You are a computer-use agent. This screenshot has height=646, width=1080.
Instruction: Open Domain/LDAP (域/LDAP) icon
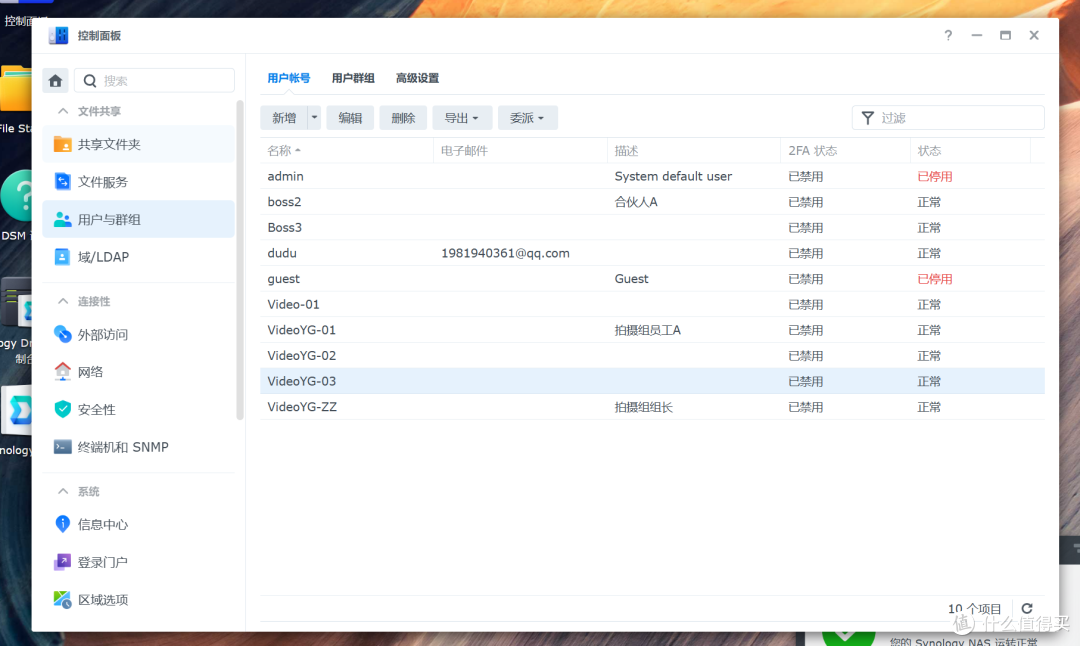pyautogui.click(x=62, y=257)
